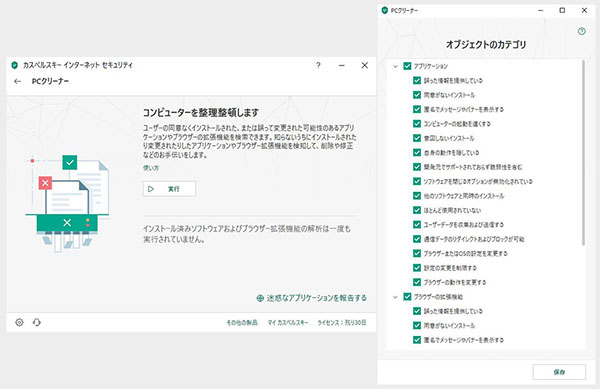Uncheck コンピューターの起動を遅くする

point(417,124)
